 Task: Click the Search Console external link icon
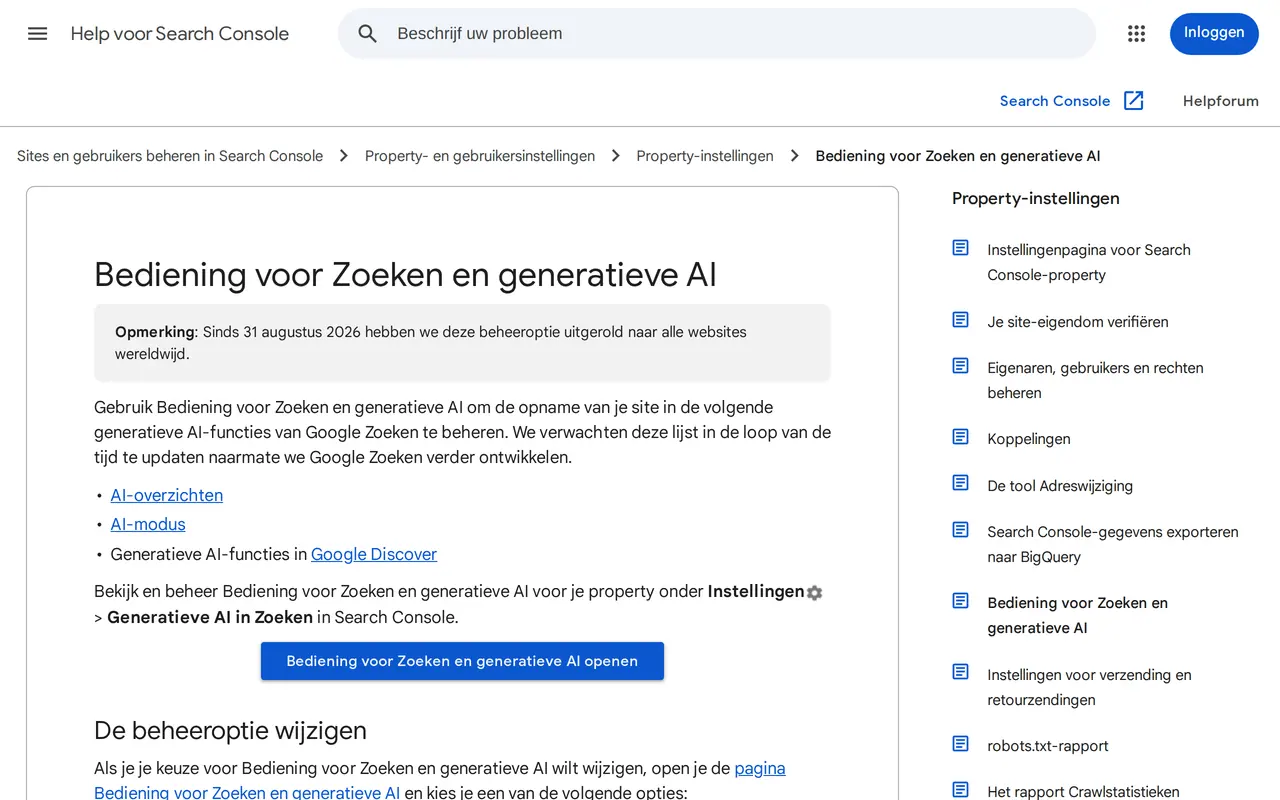1133,100
